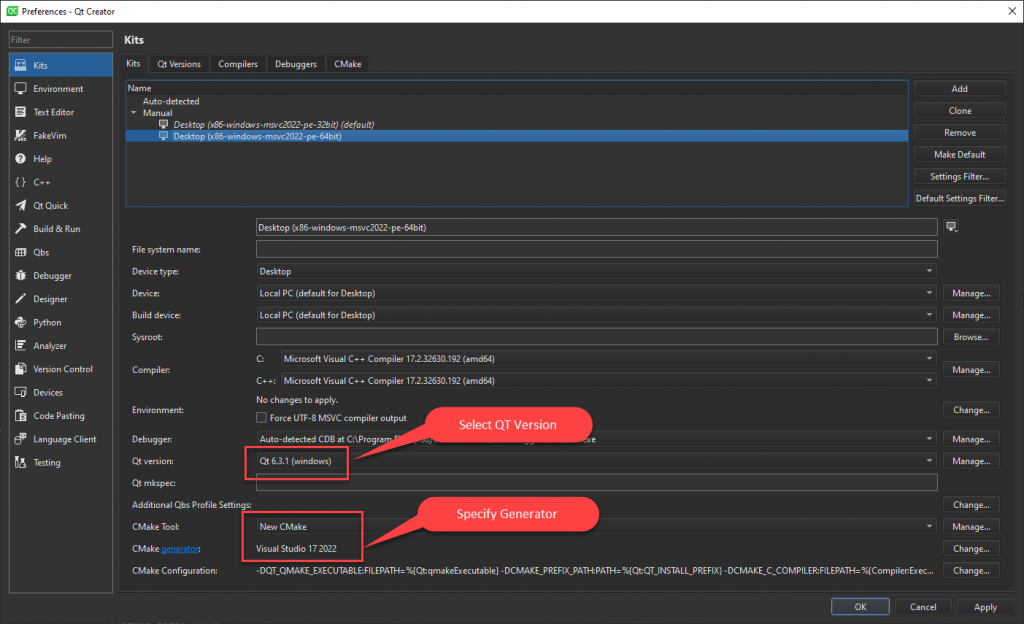Expand the Device type dropdown

pos(929,271)
